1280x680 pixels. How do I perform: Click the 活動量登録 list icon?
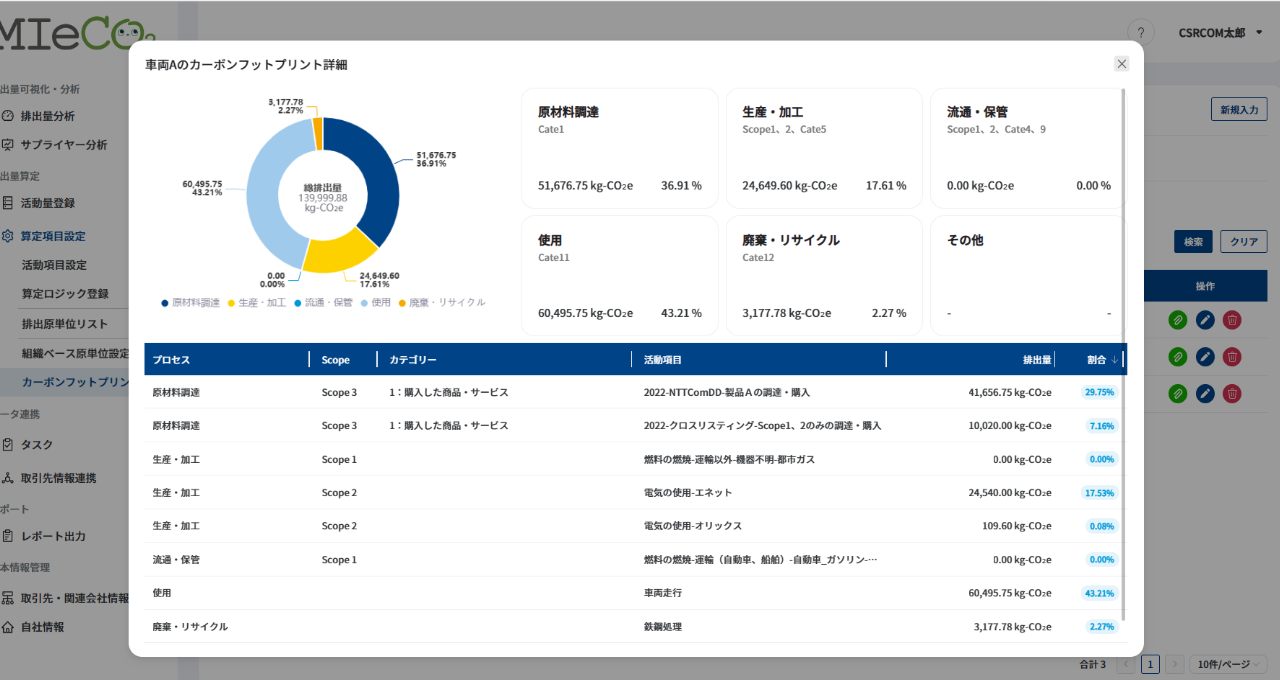pos(7,203)
